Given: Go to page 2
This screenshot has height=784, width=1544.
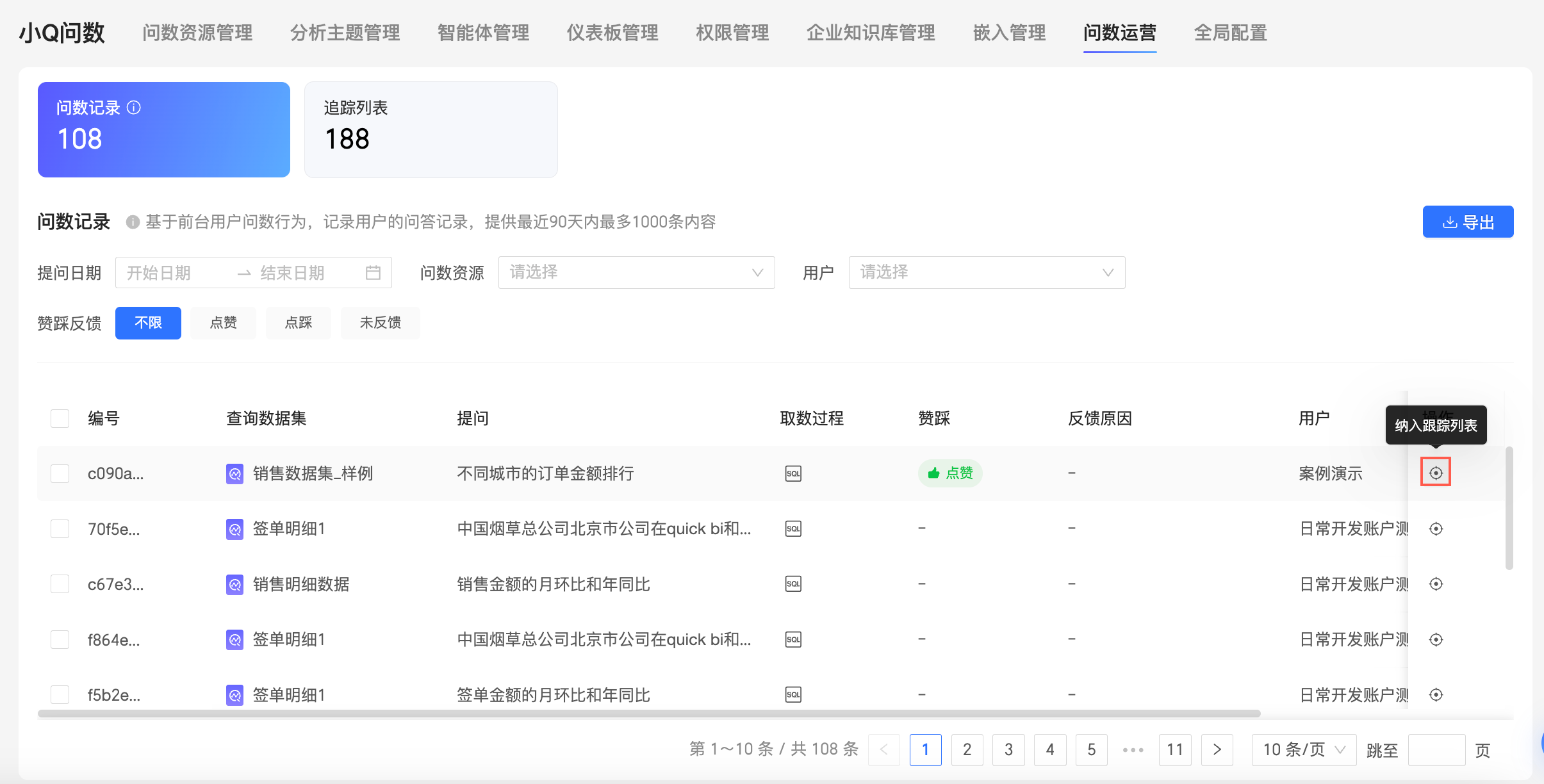Looking at the screenshot, I should (967, 749).
